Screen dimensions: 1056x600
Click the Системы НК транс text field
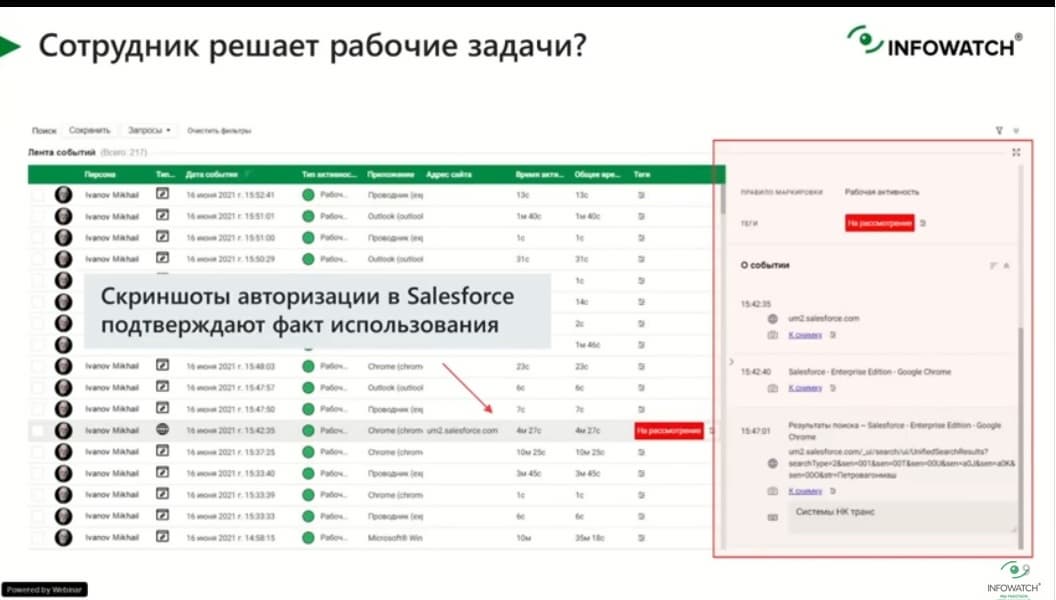[902, 517]
